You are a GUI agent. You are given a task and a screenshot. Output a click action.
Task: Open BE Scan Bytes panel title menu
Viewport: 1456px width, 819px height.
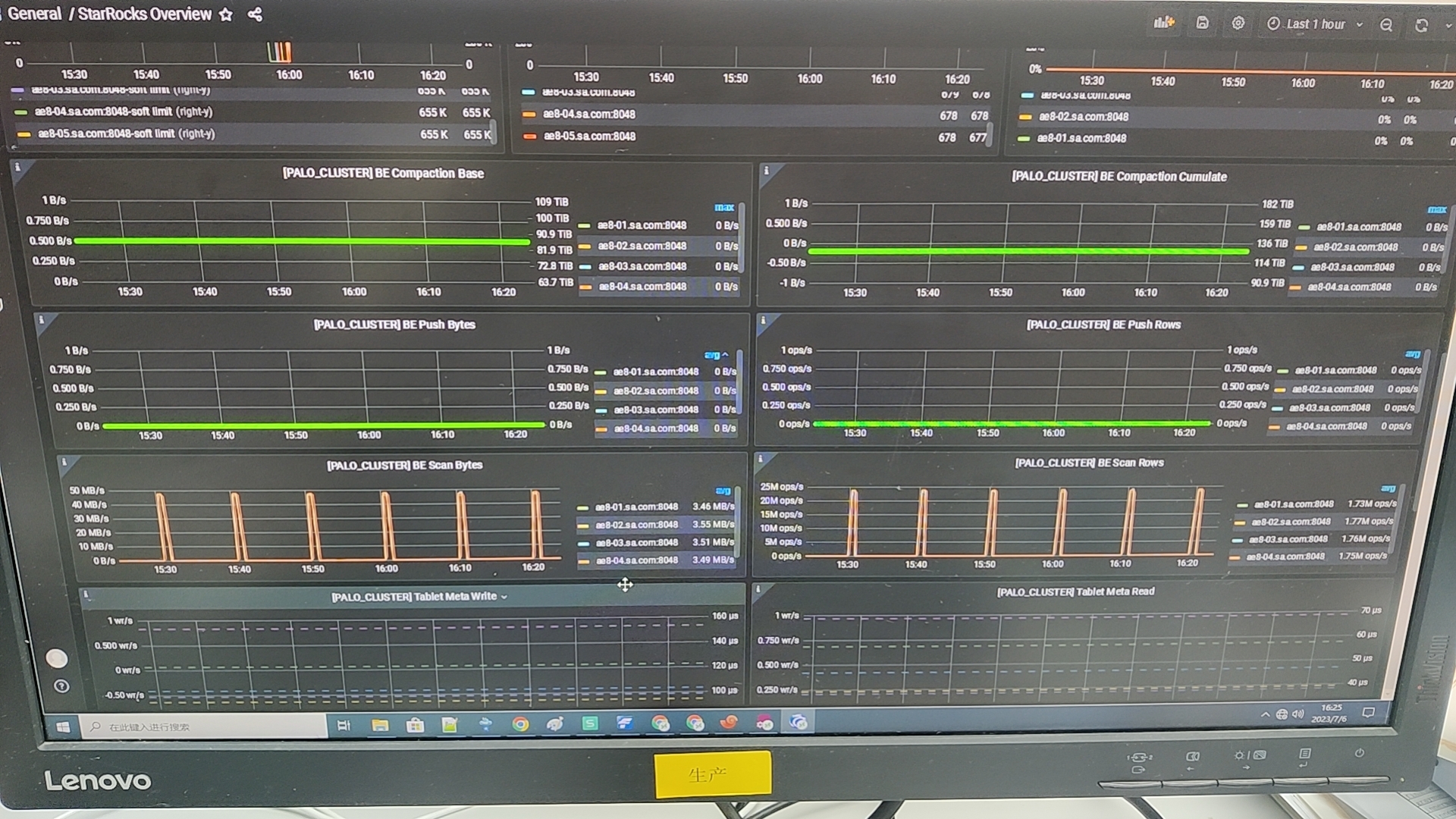click(404, 465)
